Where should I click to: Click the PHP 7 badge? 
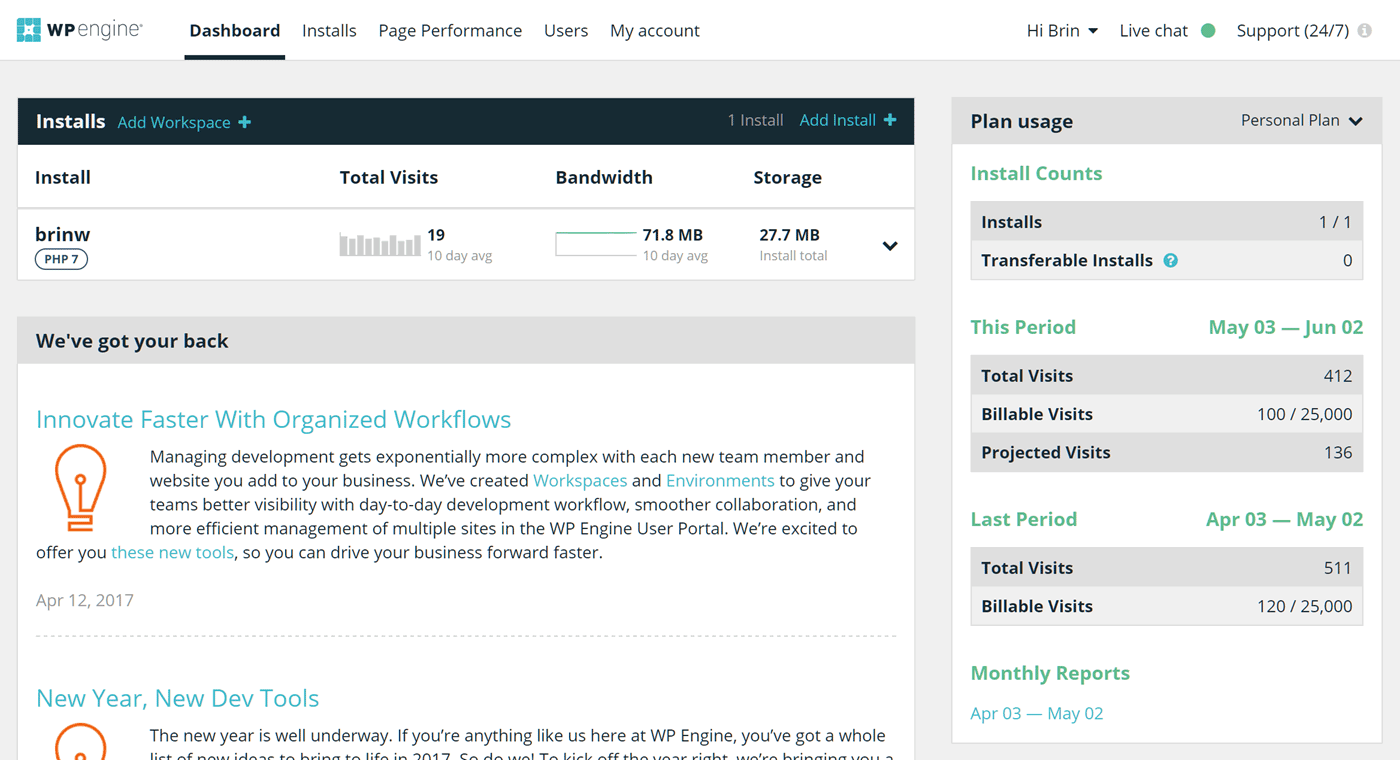(61, 259)
